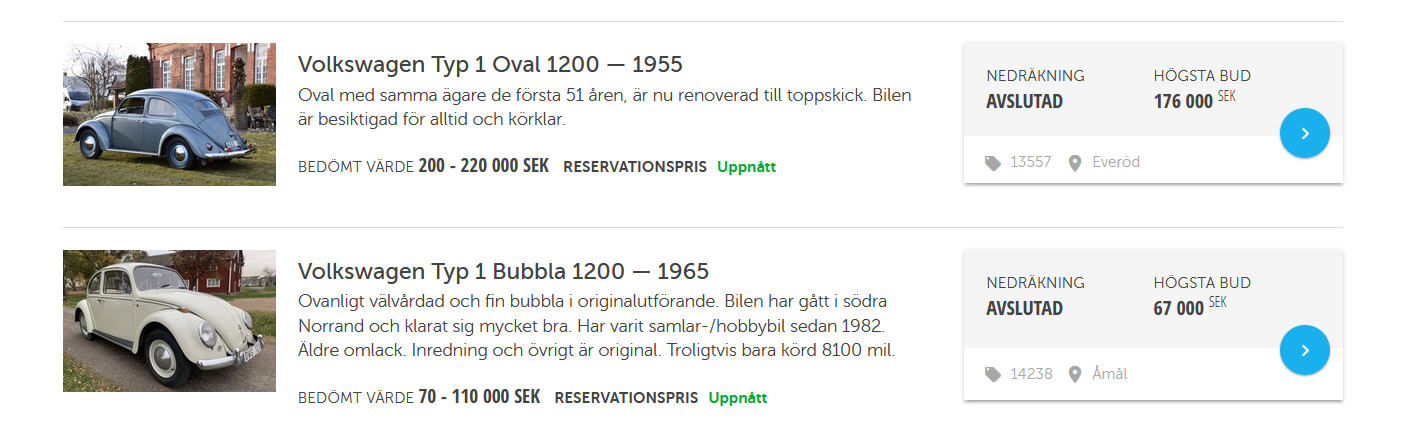
Task: Click the tag icon next to 13557
Action: point(993,163)
